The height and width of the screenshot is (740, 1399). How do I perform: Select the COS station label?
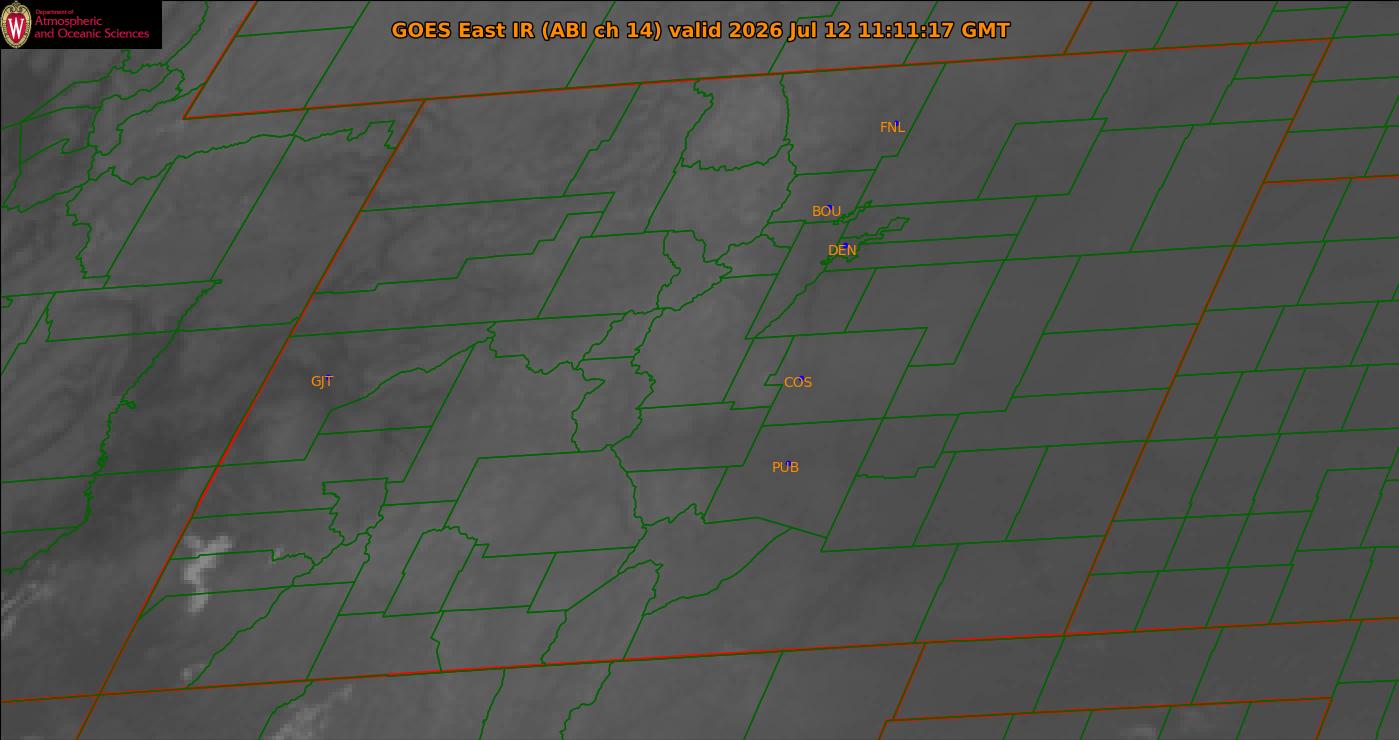click(x=798, y=382)
